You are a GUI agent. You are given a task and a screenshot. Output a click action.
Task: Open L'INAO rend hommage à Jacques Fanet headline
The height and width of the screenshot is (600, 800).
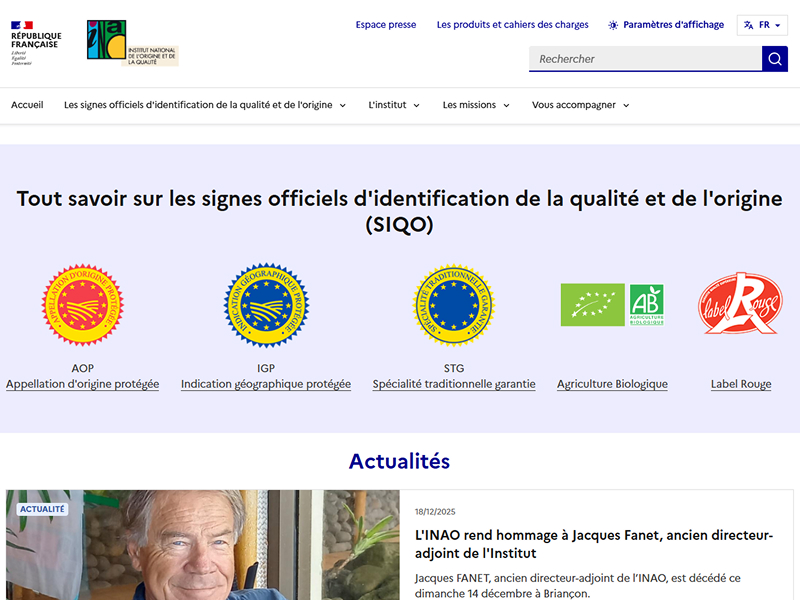pyautogui.click(x=594, y=544)
